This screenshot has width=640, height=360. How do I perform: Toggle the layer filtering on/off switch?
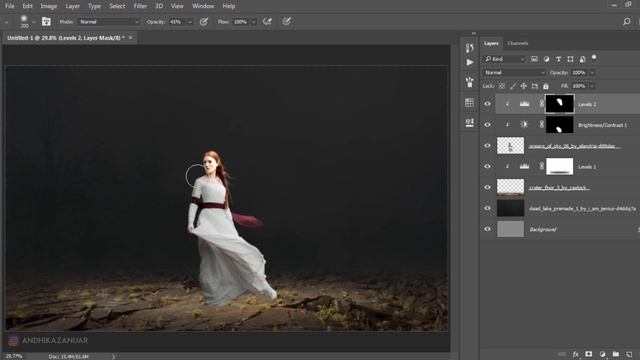(594, 58)
